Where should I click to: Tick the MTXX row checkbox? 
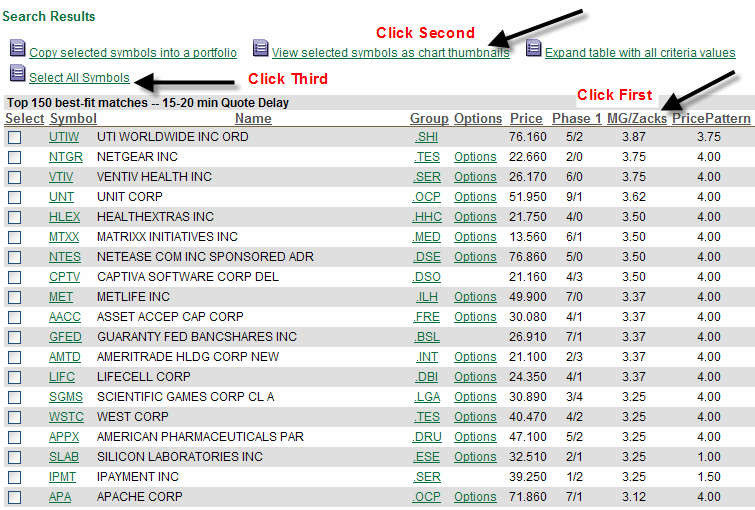click(x=14, y=237)
